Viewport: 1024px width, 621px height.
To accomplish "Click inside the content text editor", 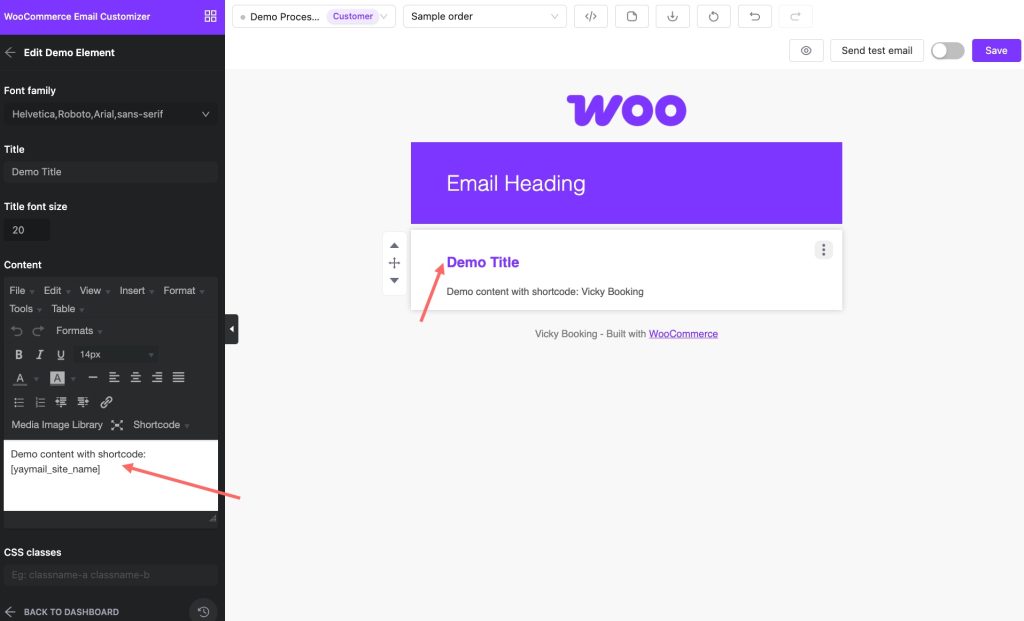I will click(x=110, y=475).
